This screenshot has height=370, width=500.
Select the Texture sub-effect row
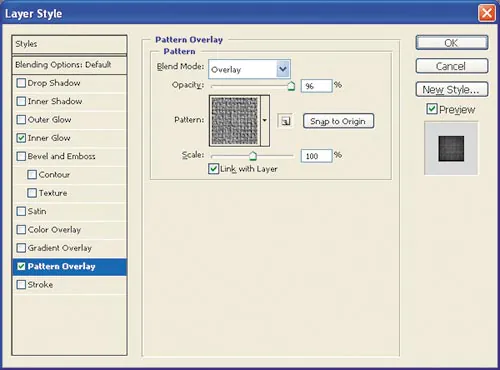click(x=69, y=193)
